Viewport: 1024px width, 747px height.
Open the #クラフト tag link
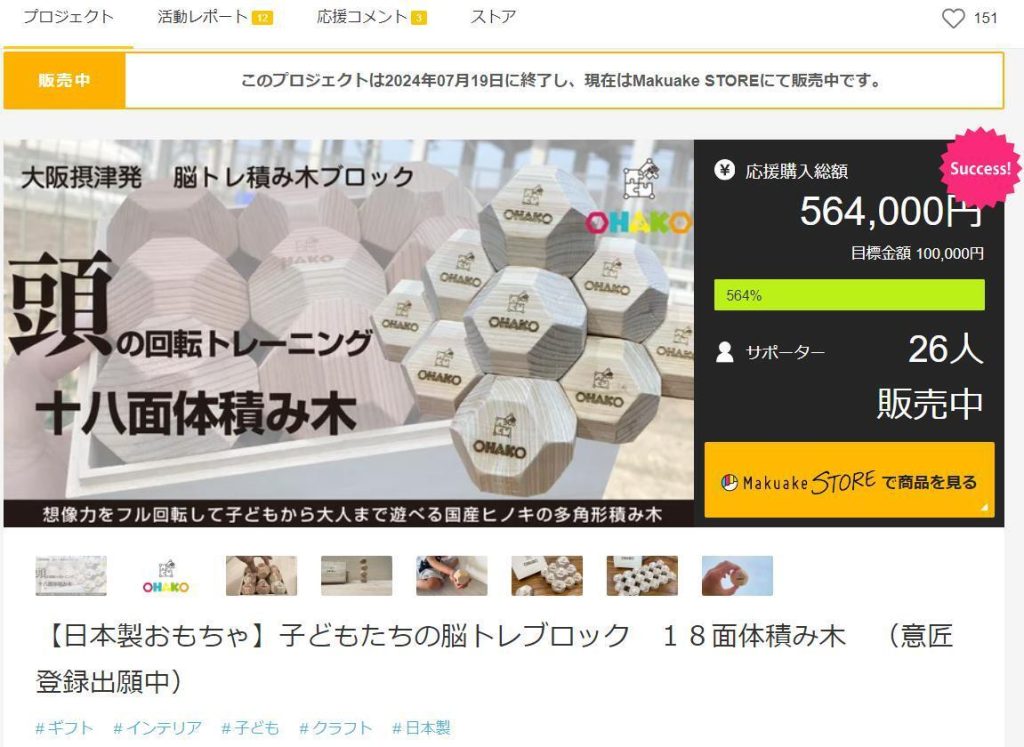(336, 728)
